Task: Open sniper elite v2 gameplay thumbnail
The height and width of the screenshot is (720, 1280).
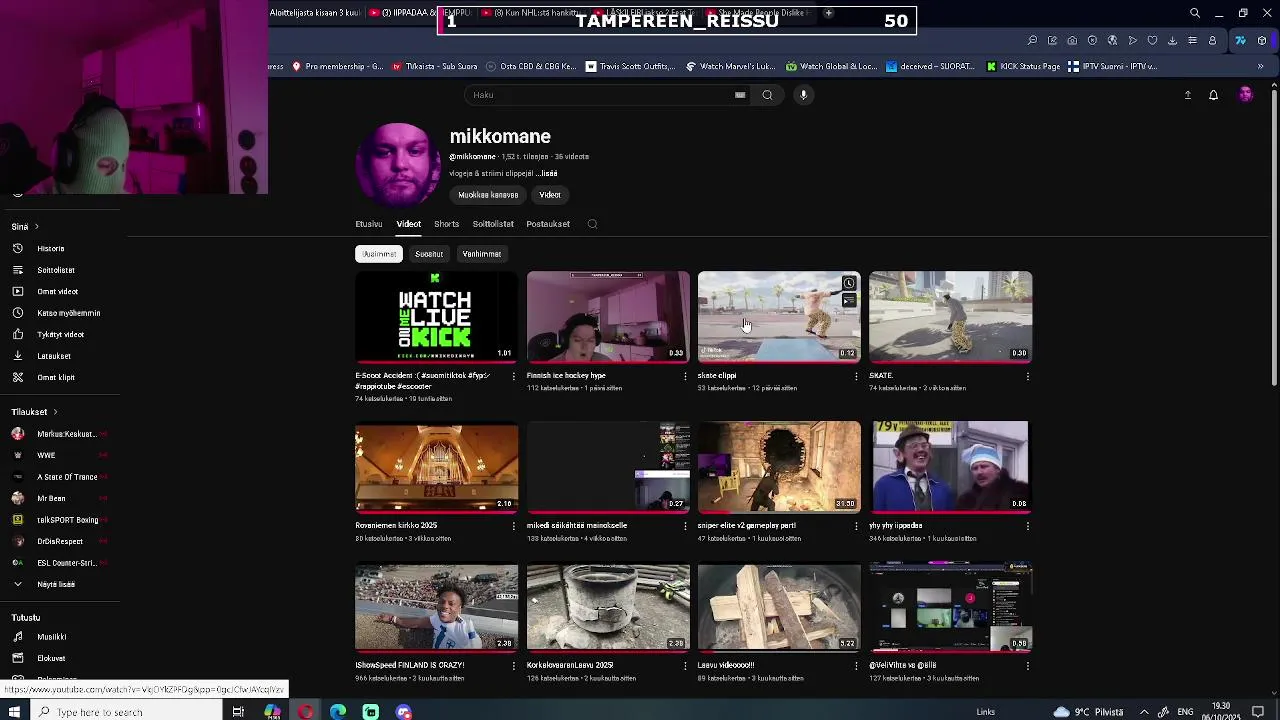Action: pos(779,467)
